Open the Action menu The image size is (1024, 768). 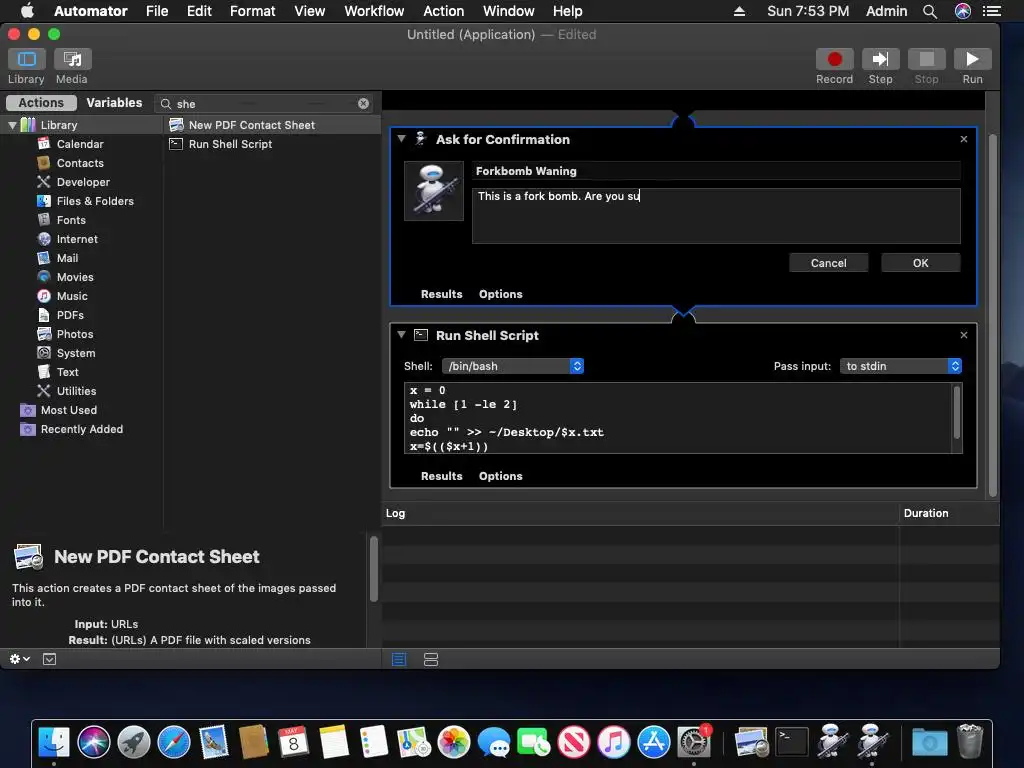pyautogui.click(x=443, y=11)
